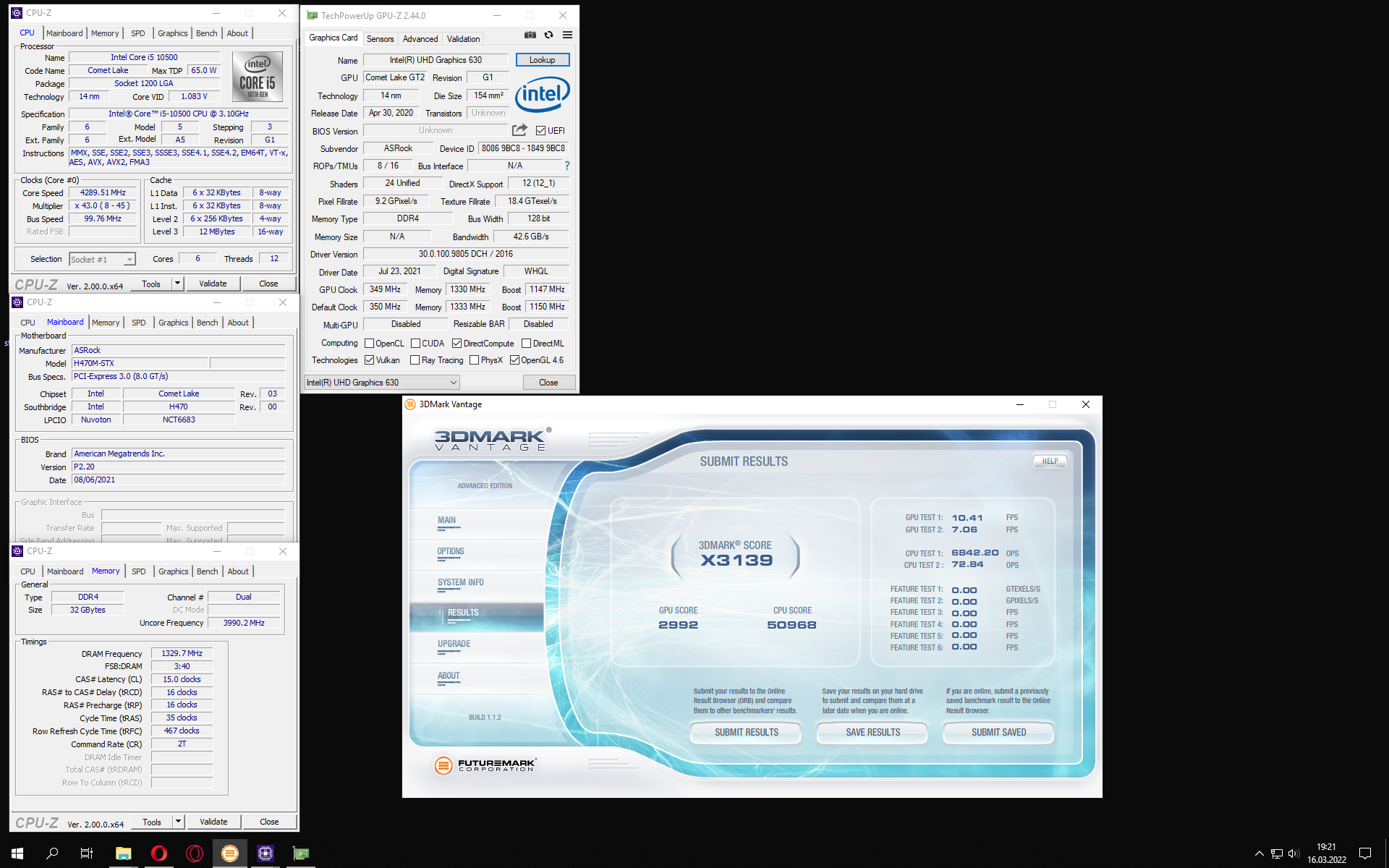Screen dimensions: 1389x868
Task: Click the taskbar clock and date
Action: (1326, 854)
